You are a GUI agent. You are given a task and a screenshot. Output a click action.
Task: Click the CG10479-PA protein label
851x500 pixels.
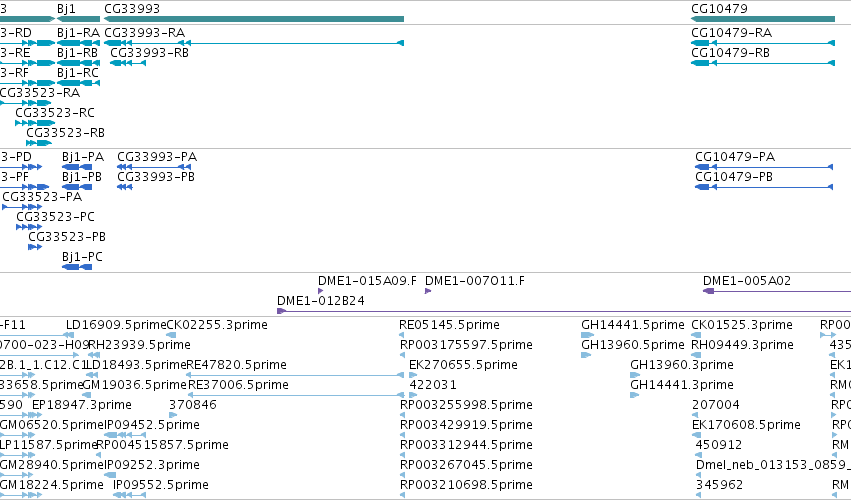tap(735, 157)
